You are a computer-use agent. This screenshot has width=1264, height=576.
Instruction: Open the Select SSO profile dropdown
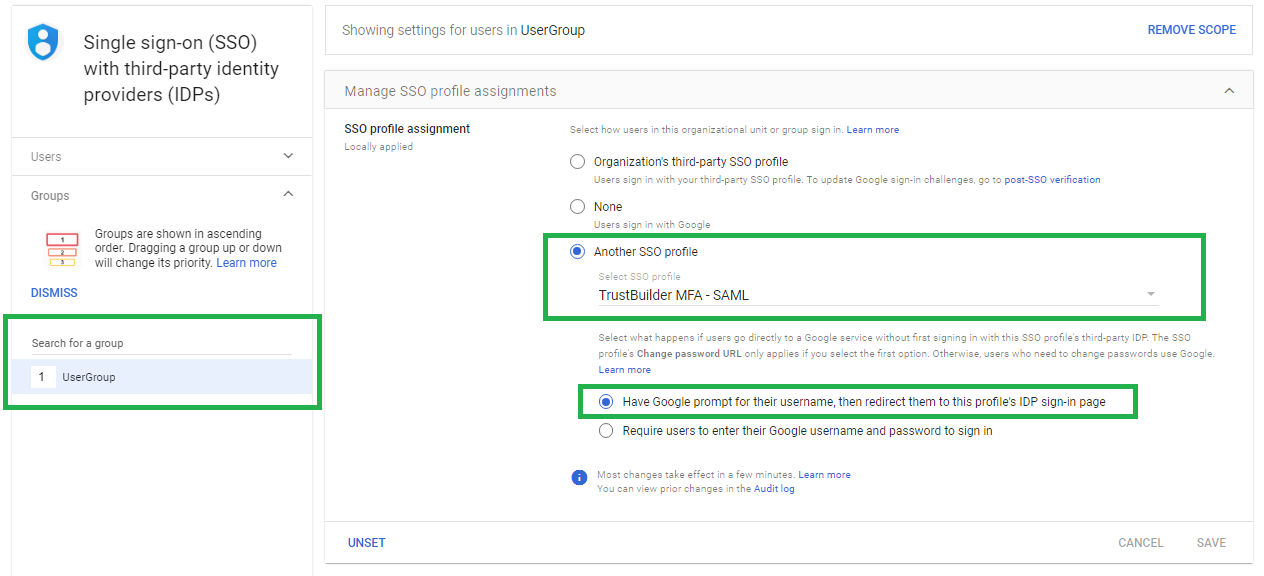pos(877,295)
